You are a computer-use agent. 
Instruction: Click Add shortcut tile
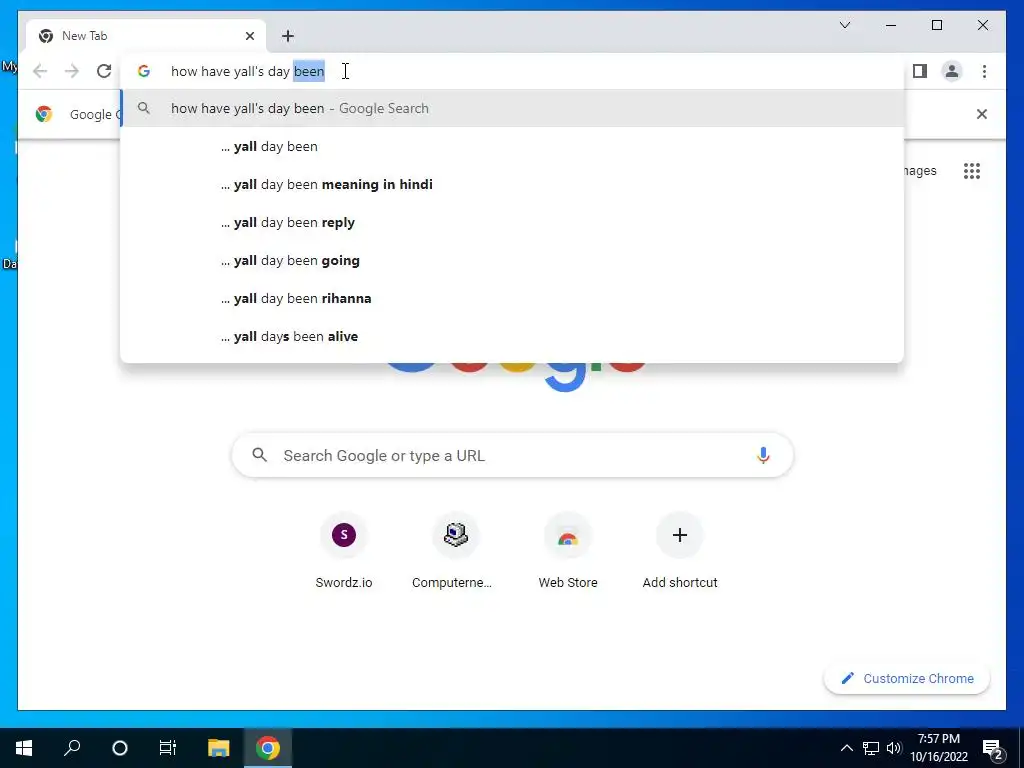click(x=680, y=551)
